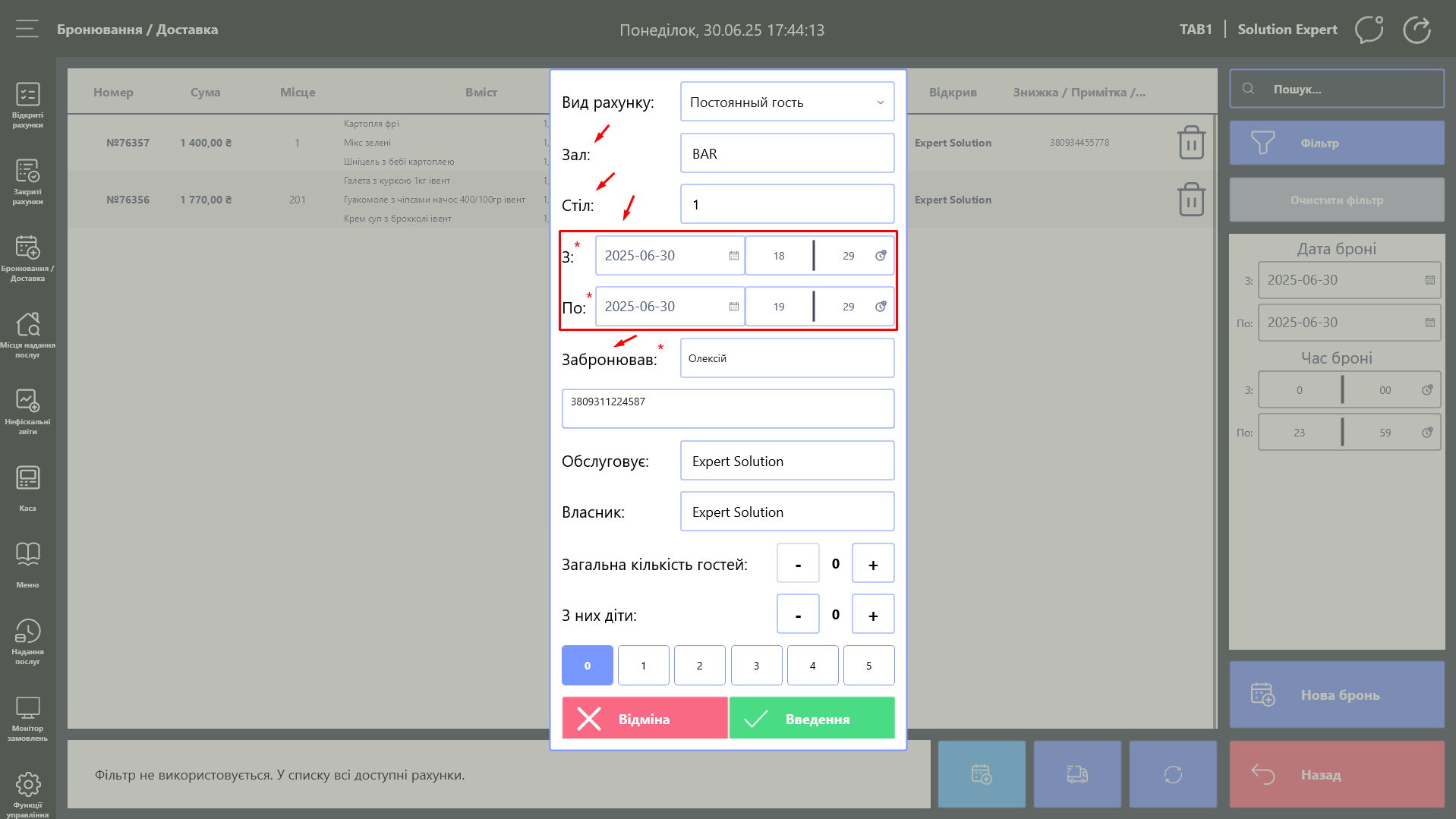Cancel the dialog with Відміна button
The height and width of the screenshot is (819, 1456).
click(x=644, y=719)
